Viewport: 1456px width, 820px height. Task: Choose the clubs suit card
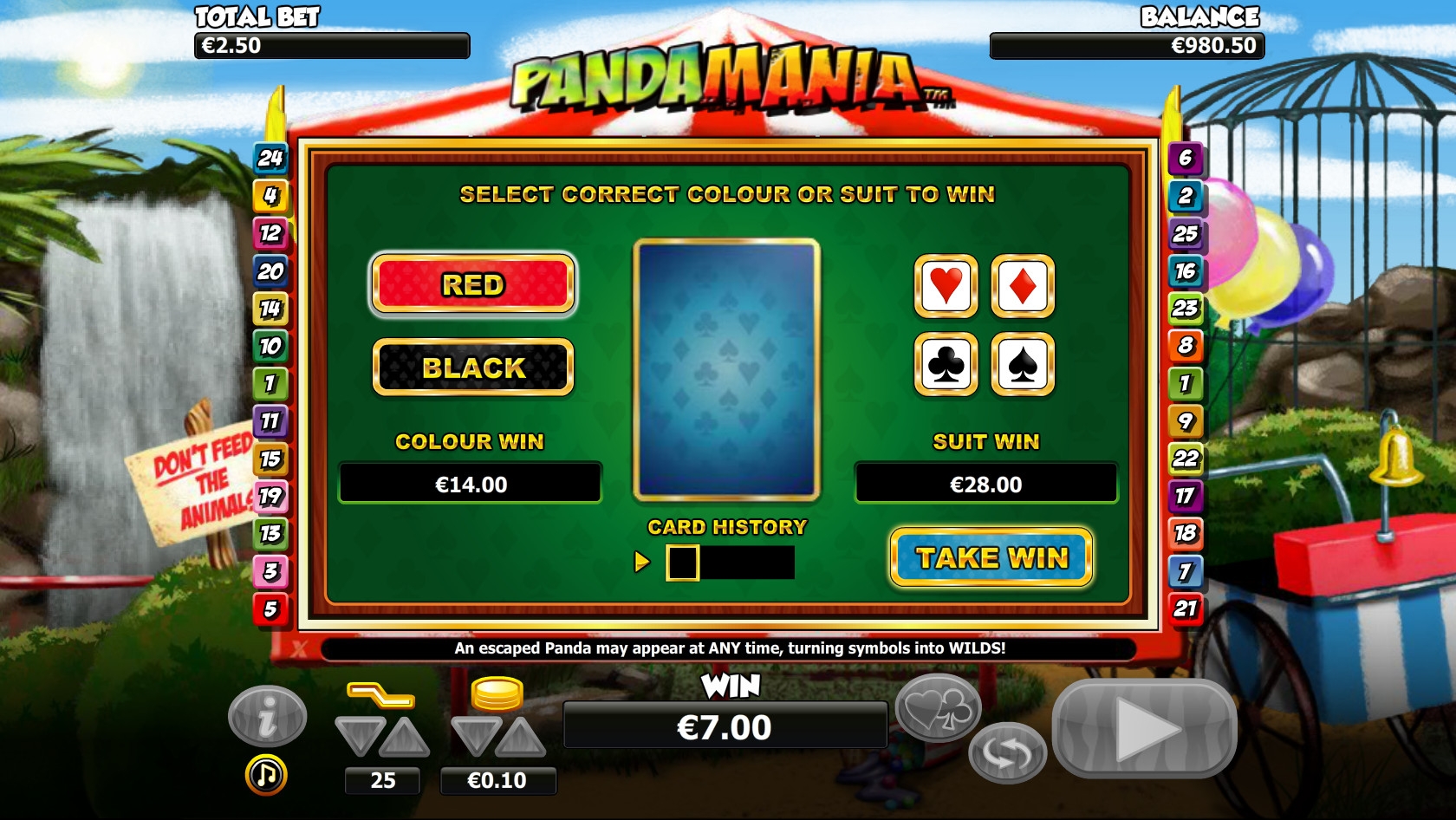click(946, 364)
